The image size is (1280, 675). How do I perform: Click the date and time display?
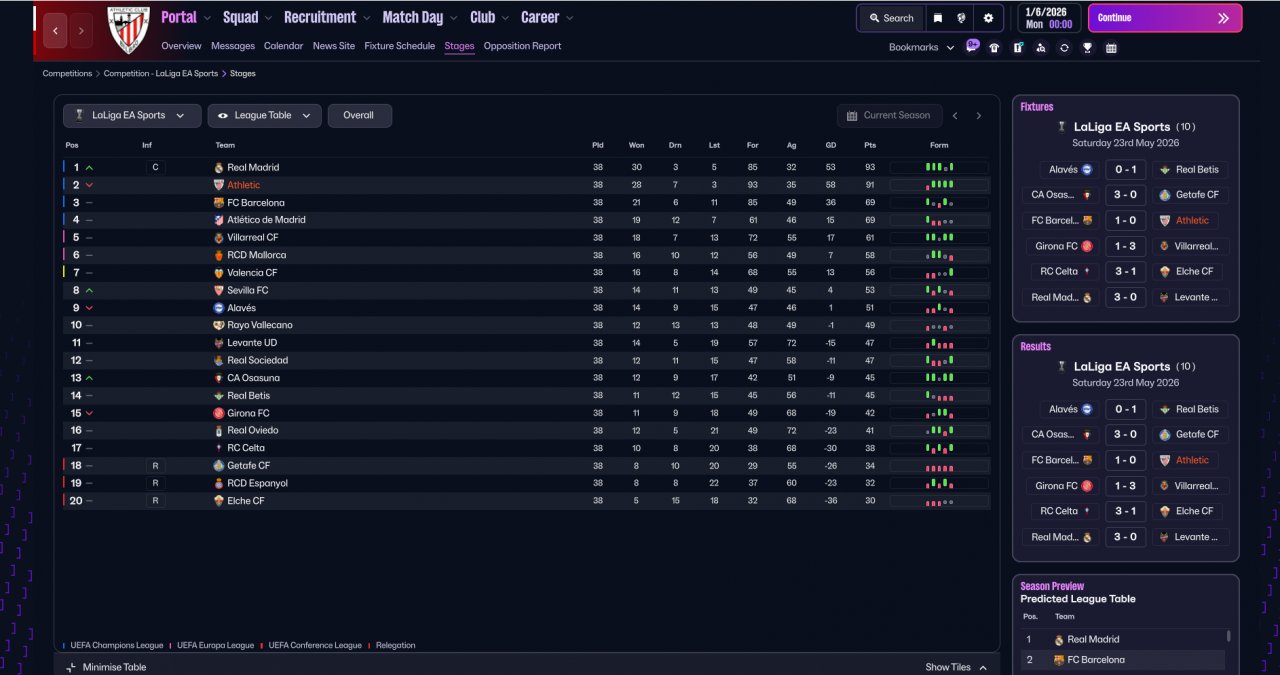click(x=1049, y=18)
